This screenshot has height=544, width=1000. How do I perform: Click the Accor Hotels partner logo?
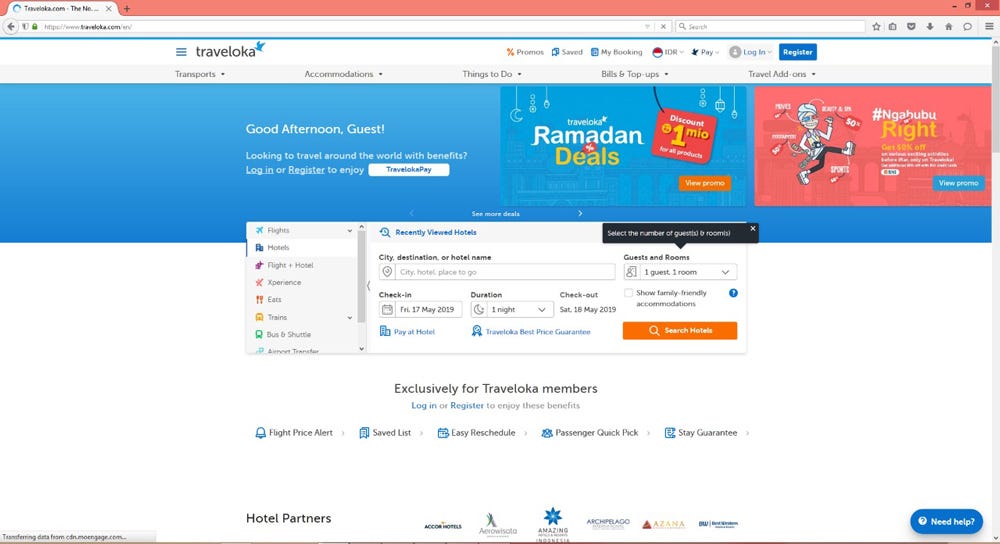(443, 526)
